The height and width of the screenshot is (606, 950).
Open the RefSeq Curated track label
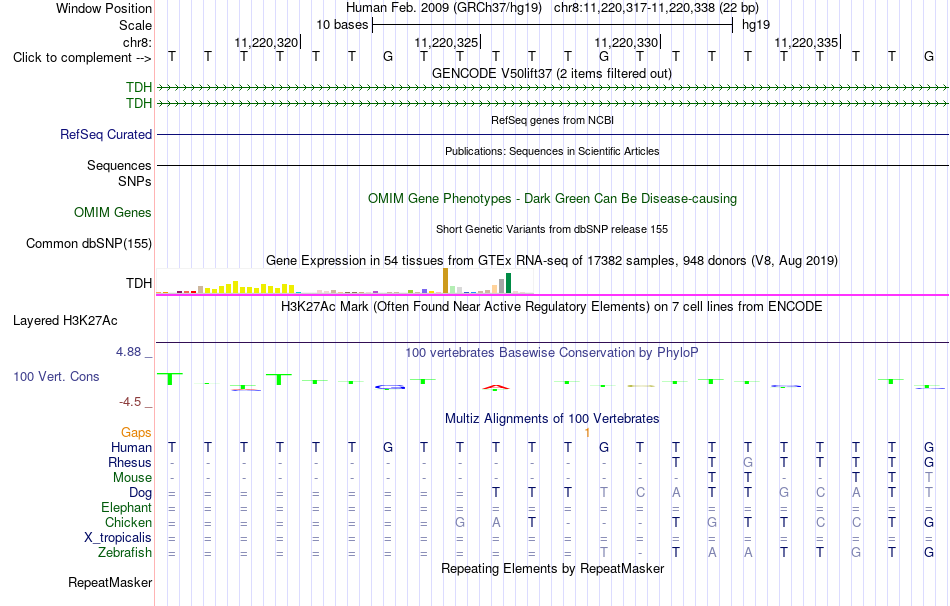tap(105, 135)
